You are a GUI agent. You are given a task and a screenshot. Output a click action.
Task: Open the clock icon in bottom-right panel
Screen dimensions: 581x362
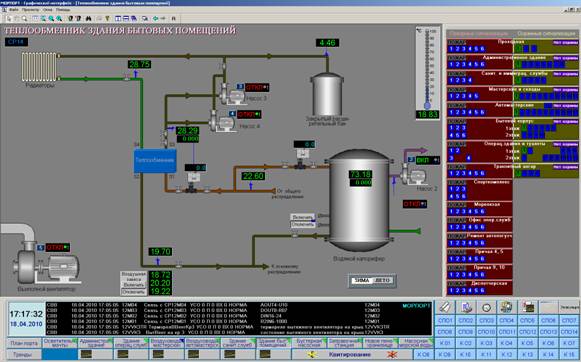pyautogui.click(x=486, y=307)
